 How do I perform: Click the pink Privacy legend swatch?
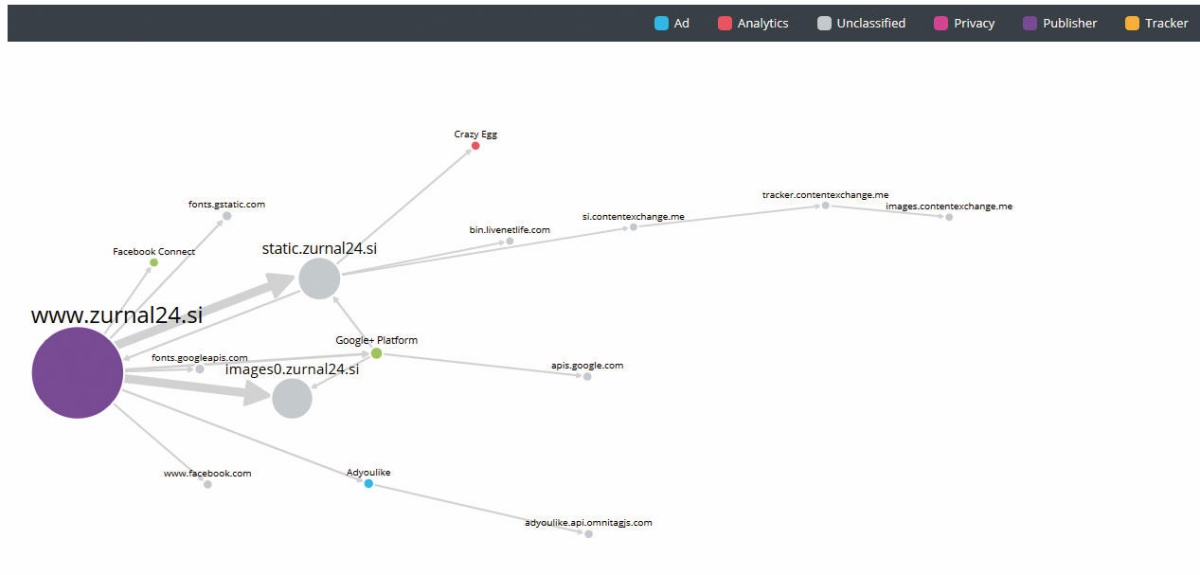940,23
